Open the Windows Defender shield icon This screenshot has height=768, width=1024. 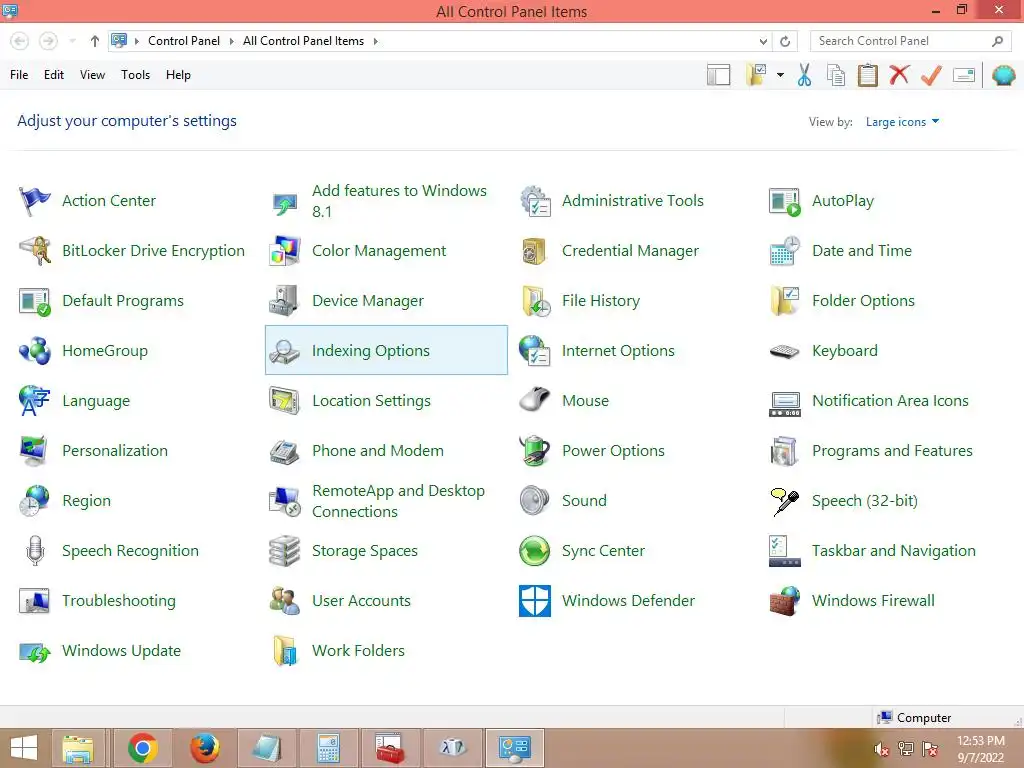(534, 601)
